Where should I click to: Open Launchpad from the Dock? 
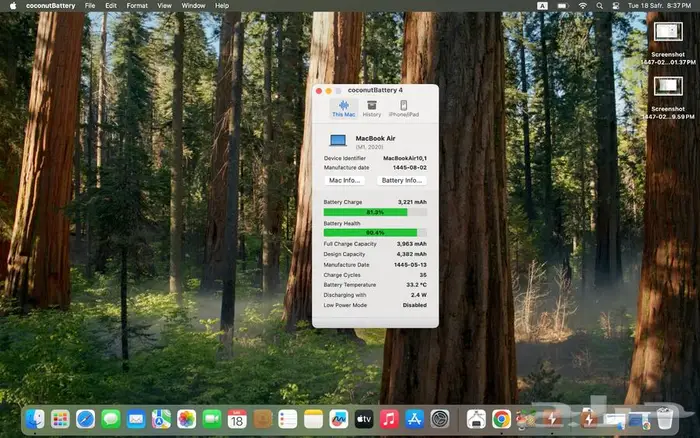point(60,419)
